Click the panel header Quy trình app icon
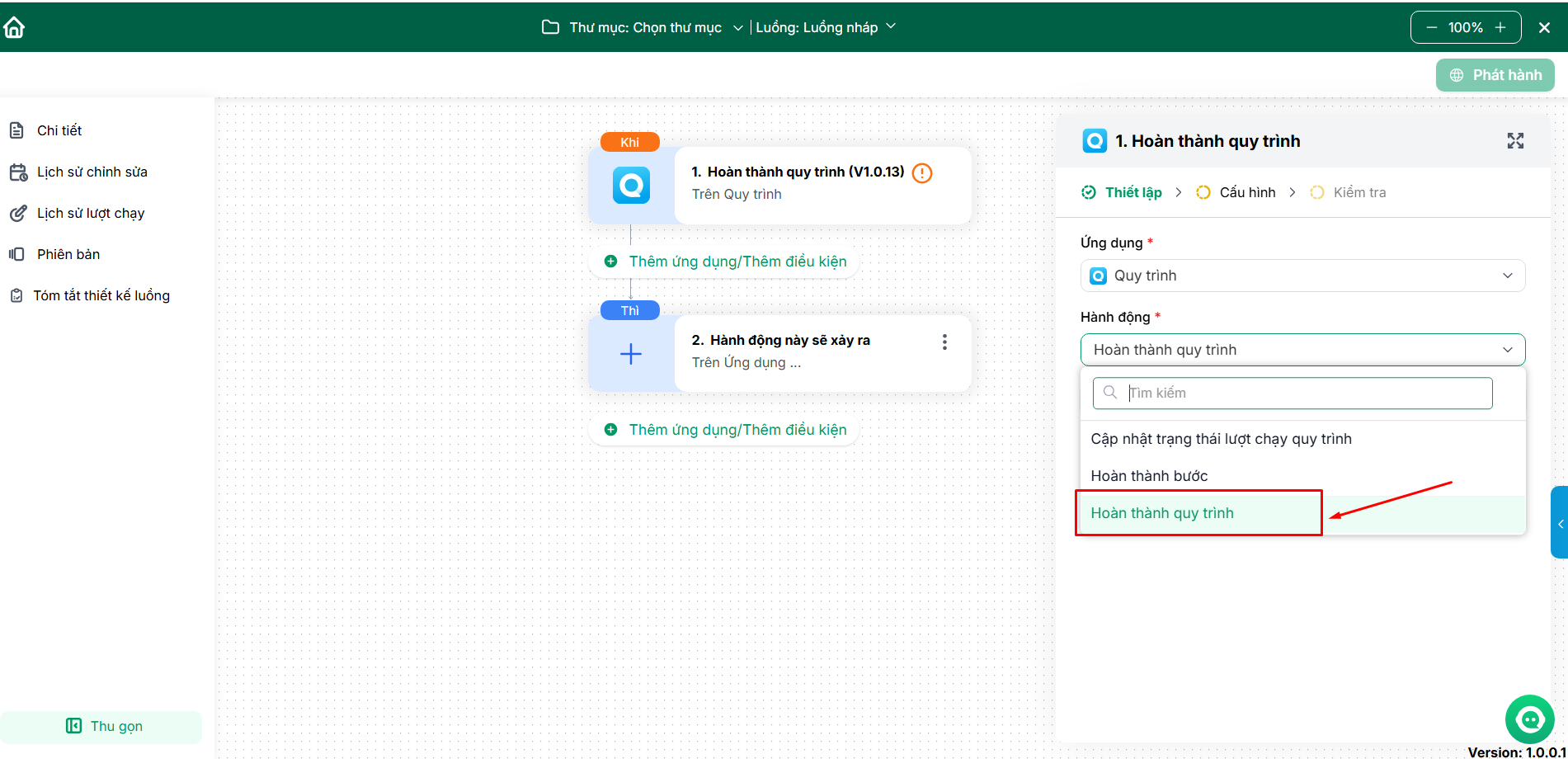1568x759 pixels. [x=1095, y=141]
